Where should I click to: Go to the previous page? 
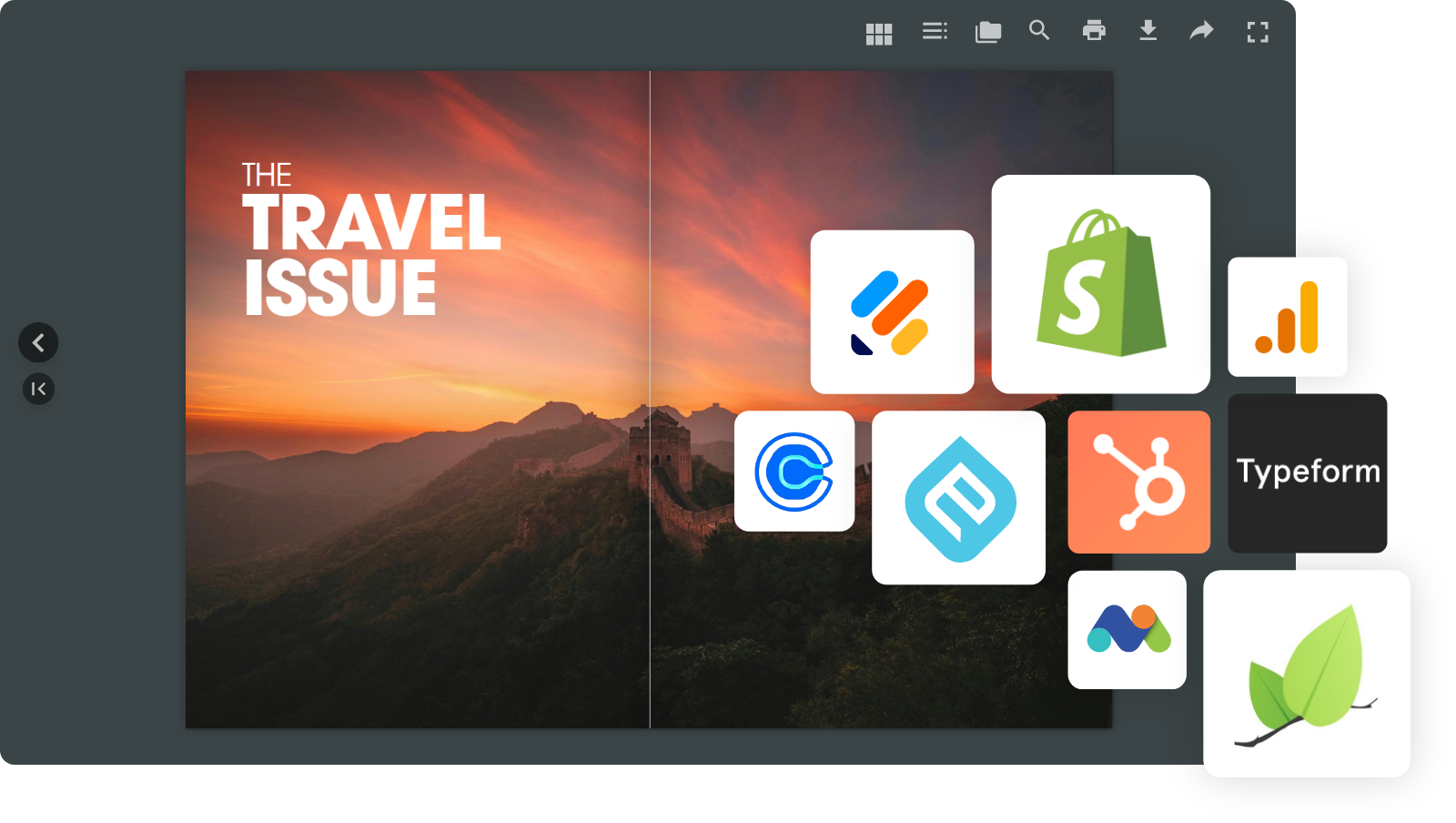(38, 343)
